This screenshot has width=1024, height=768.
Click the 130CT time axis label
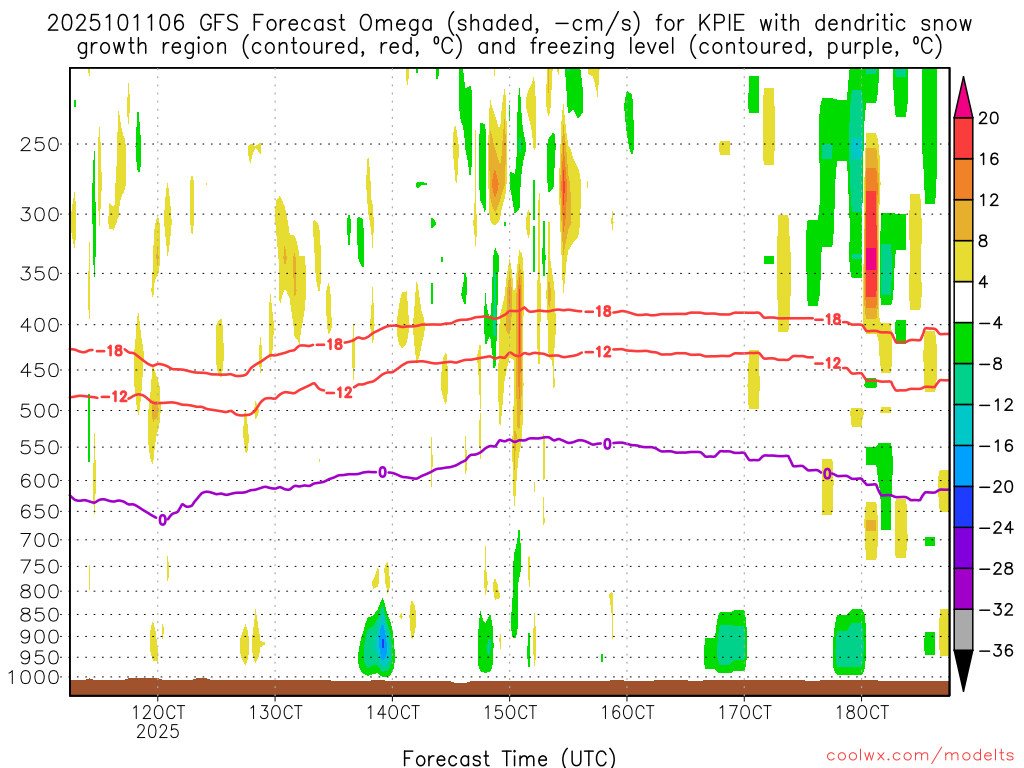[x=275, y=712]
